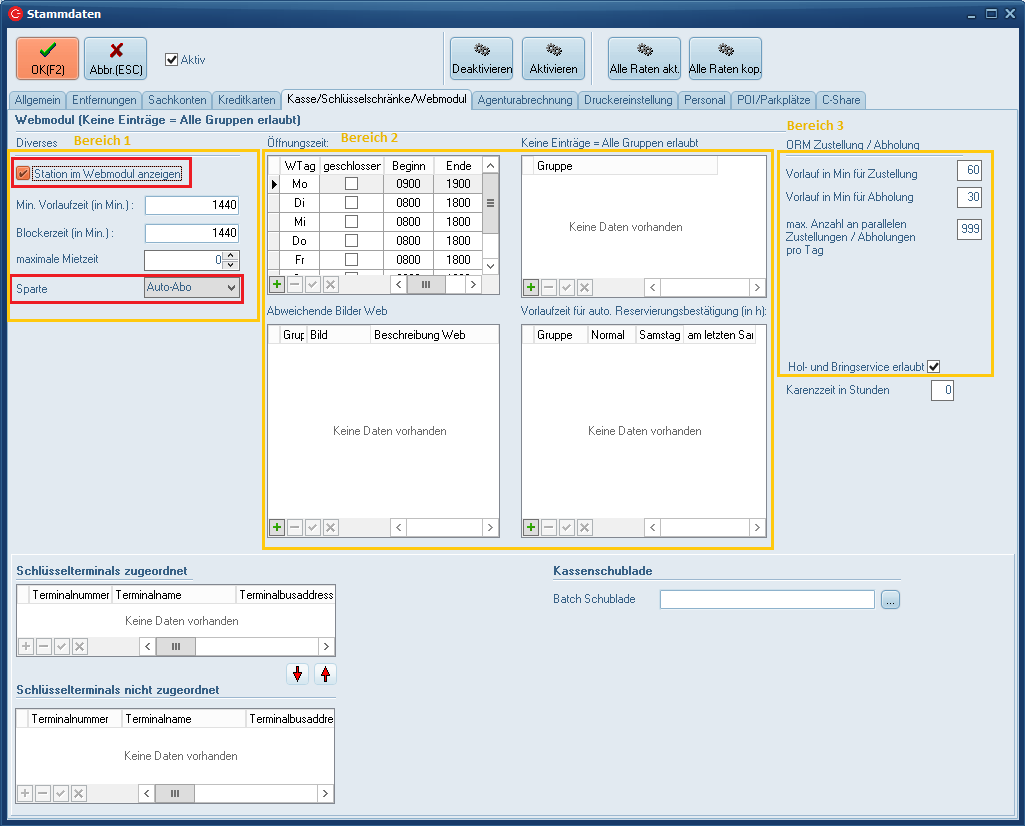Open the Sparte Auto-Abo dropdown
The image size is (1025, 826).
(x=231, y=288)
